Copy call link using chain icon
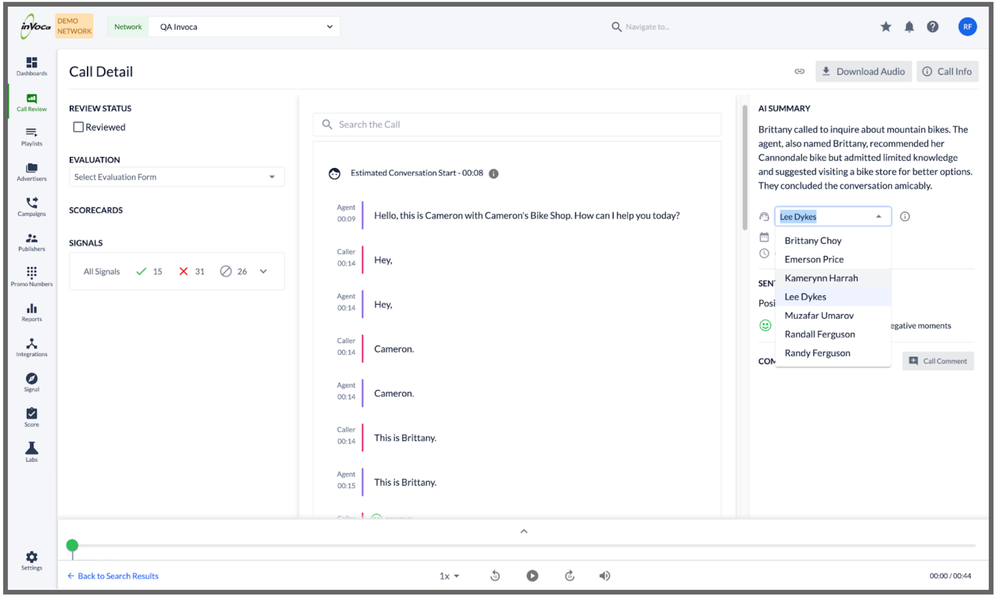This screenshot has width=999, height=598. coord(799,72)
